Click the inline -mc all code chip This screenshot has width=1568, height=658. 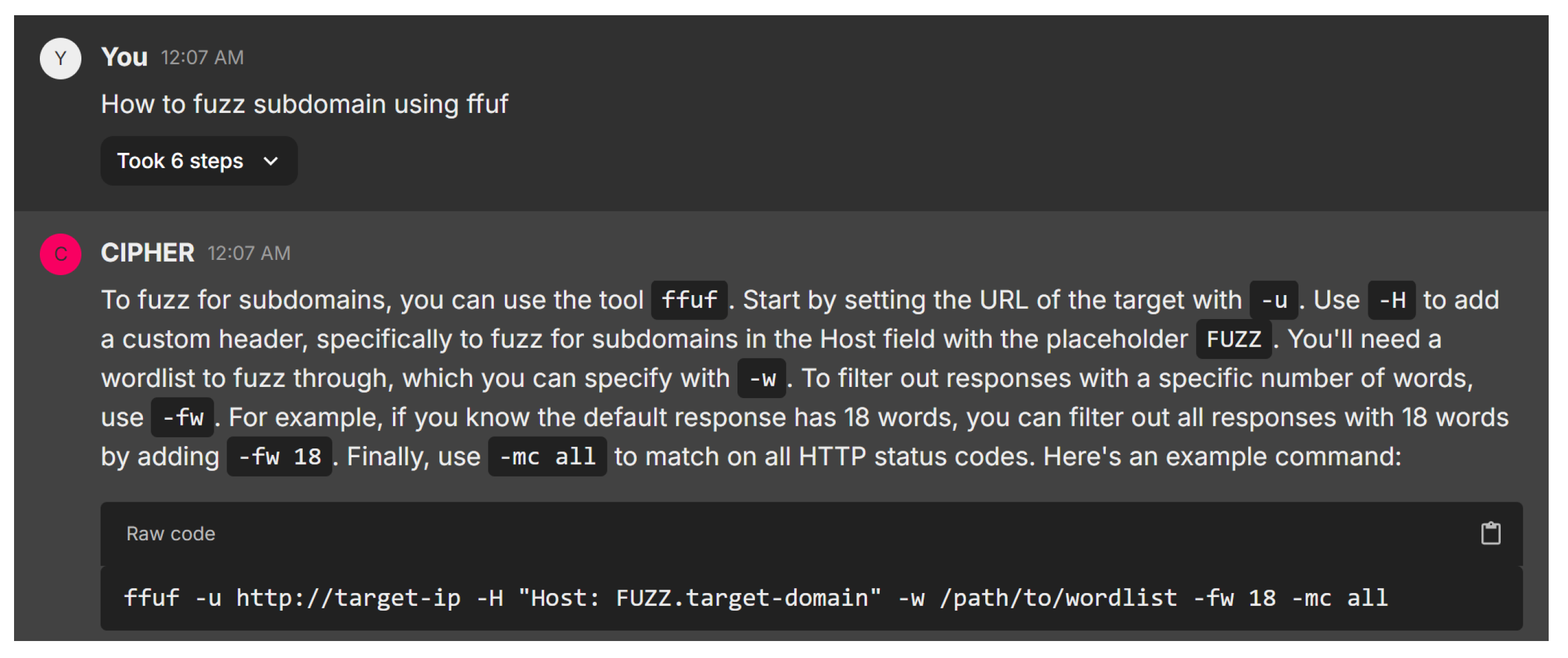tap(546, 457)
